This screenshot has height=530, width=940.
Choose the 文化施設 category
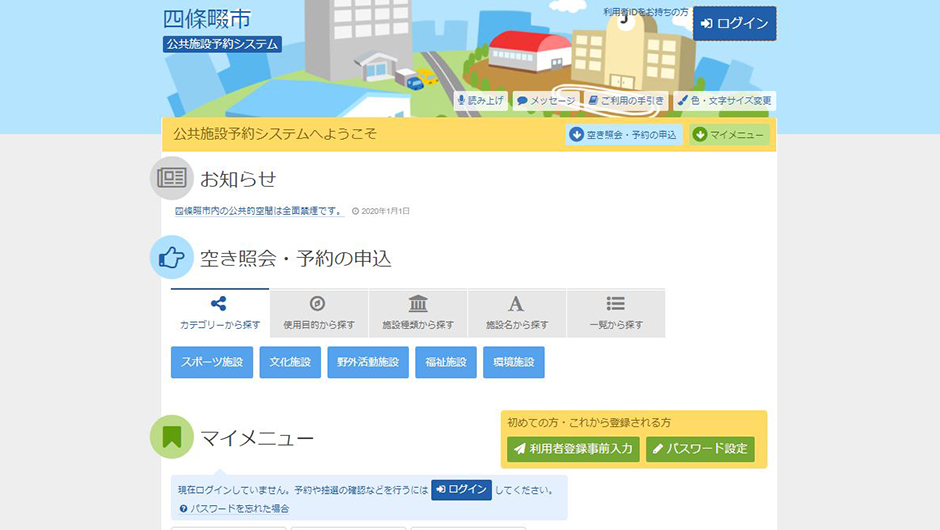[x=290, y=362]
